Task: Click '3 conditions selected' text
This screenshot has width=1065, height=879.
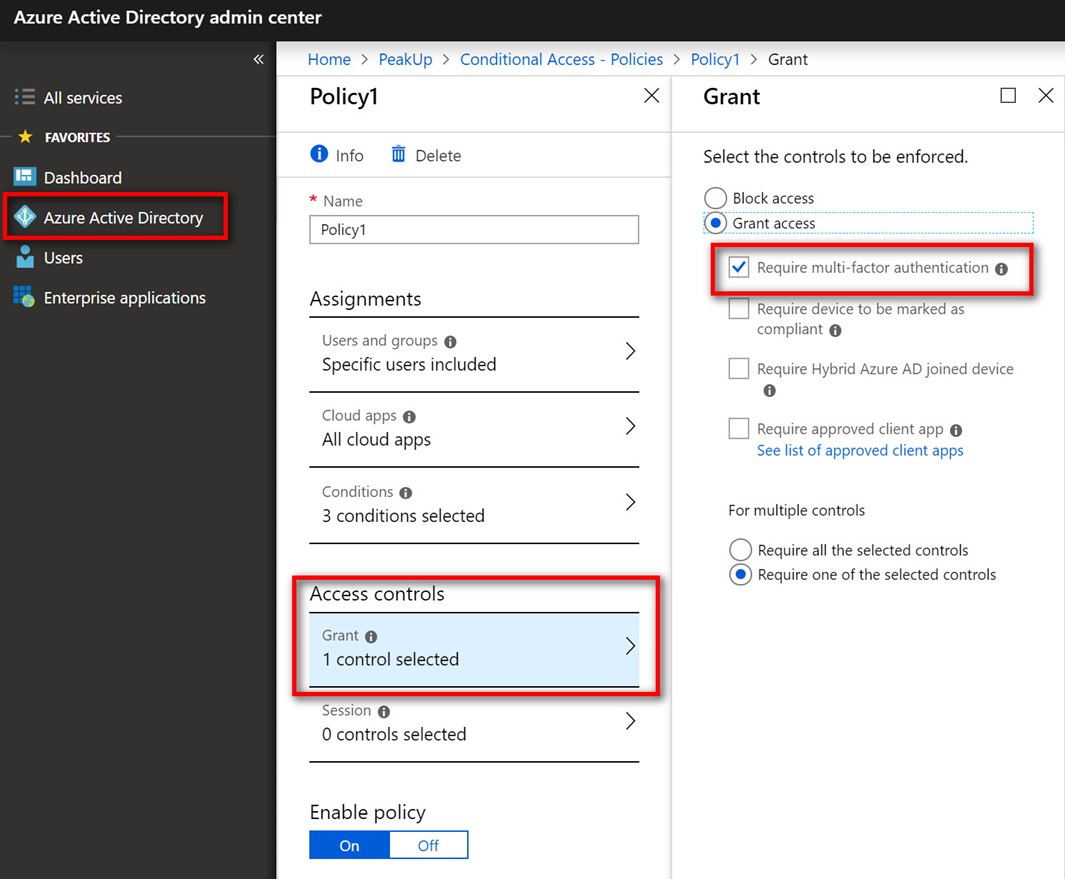Action: pos(403,516)
